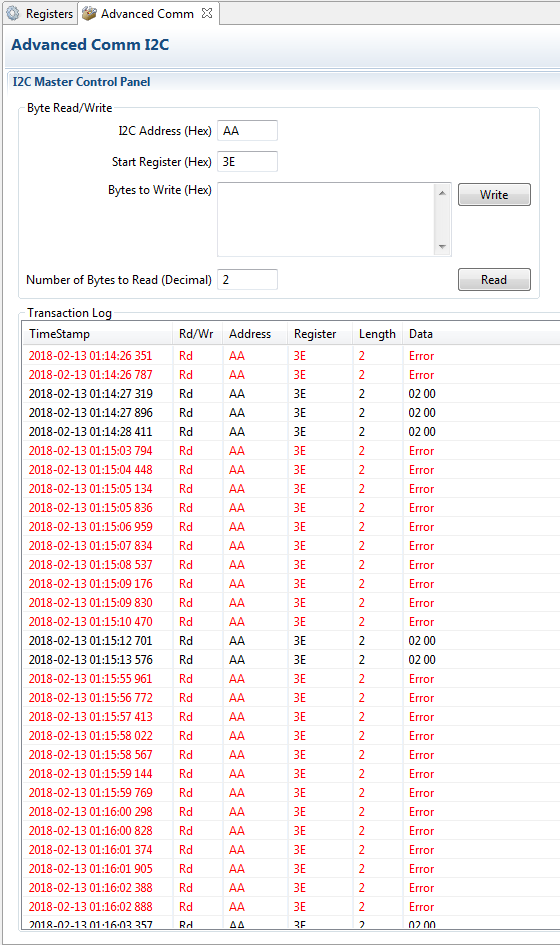Sort log by Rd/Wr column header
Screen dimensions: 560x945
coord(197,334)
